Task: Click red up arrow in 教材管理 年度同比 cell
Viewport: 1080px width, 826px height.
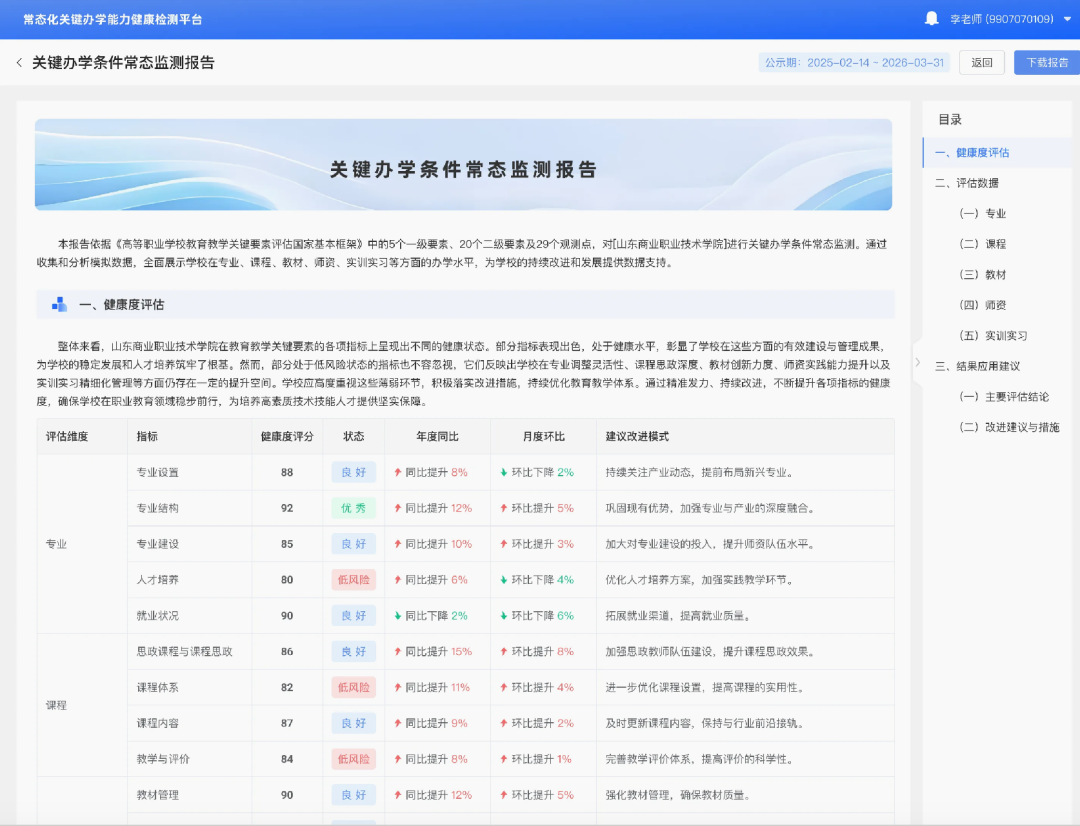Action: click(x=397, y=796)
